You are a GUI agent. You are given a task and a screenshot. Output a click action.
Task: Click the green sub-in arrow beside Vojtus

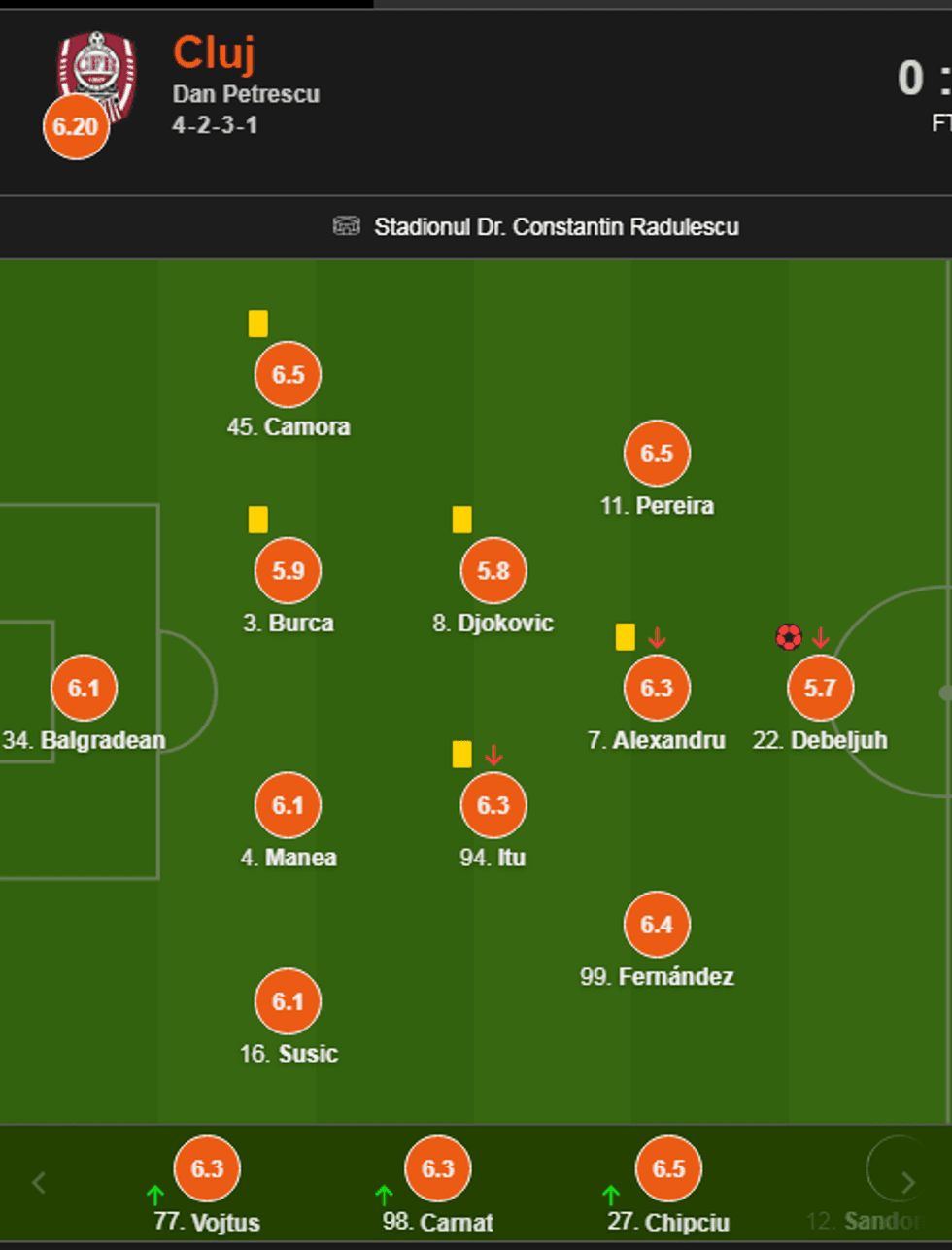154,1195
